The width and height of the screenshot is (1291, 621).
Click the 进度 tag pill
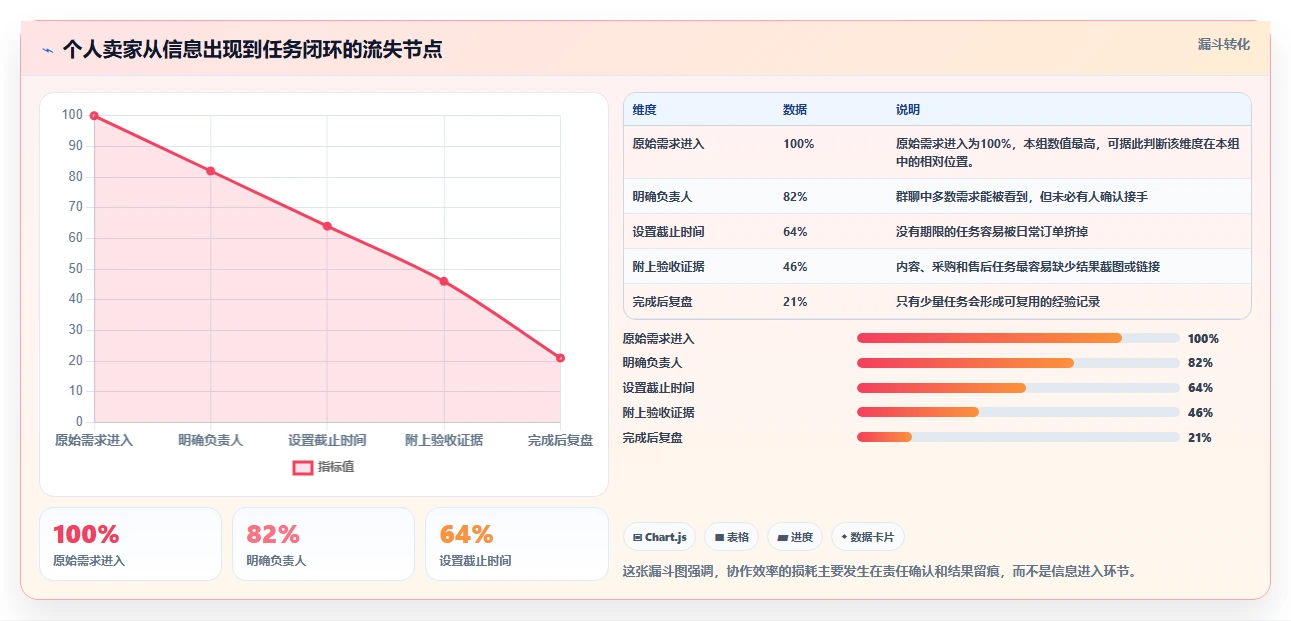click(x=795, y=537)
